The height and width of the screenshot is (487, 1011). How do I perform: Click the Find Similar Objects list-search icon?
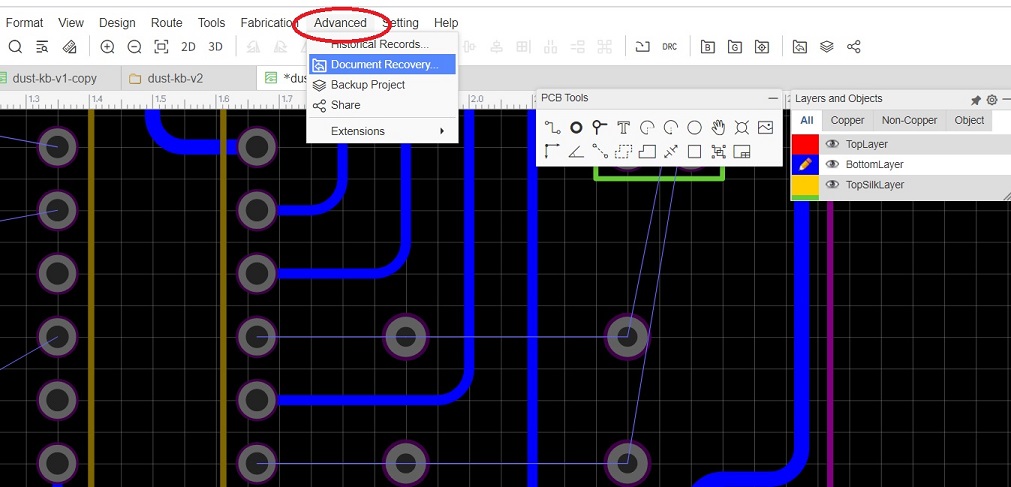tap(42, 46)
